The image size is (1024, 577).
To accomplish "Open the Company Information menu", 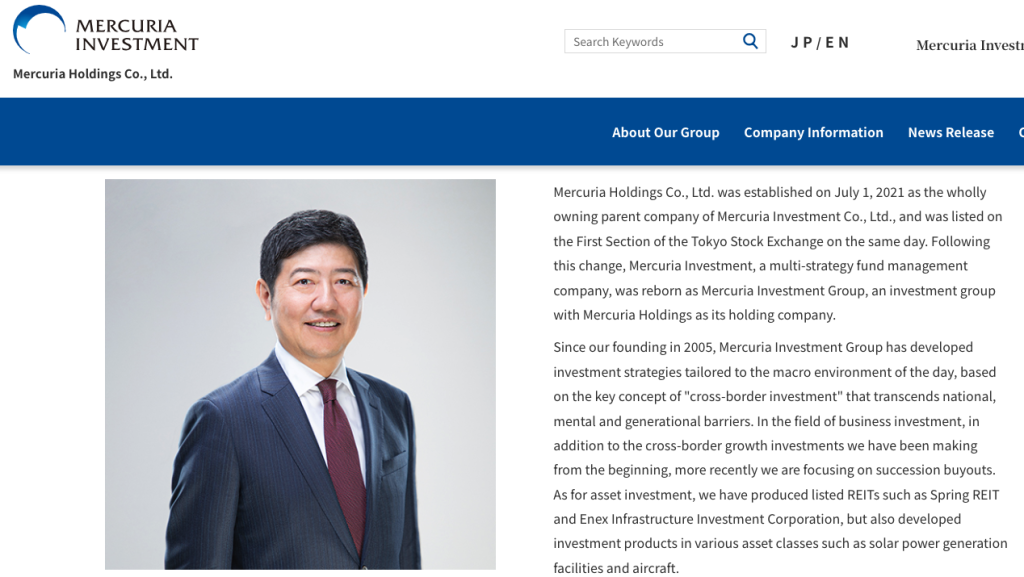I will pos(813,132).
